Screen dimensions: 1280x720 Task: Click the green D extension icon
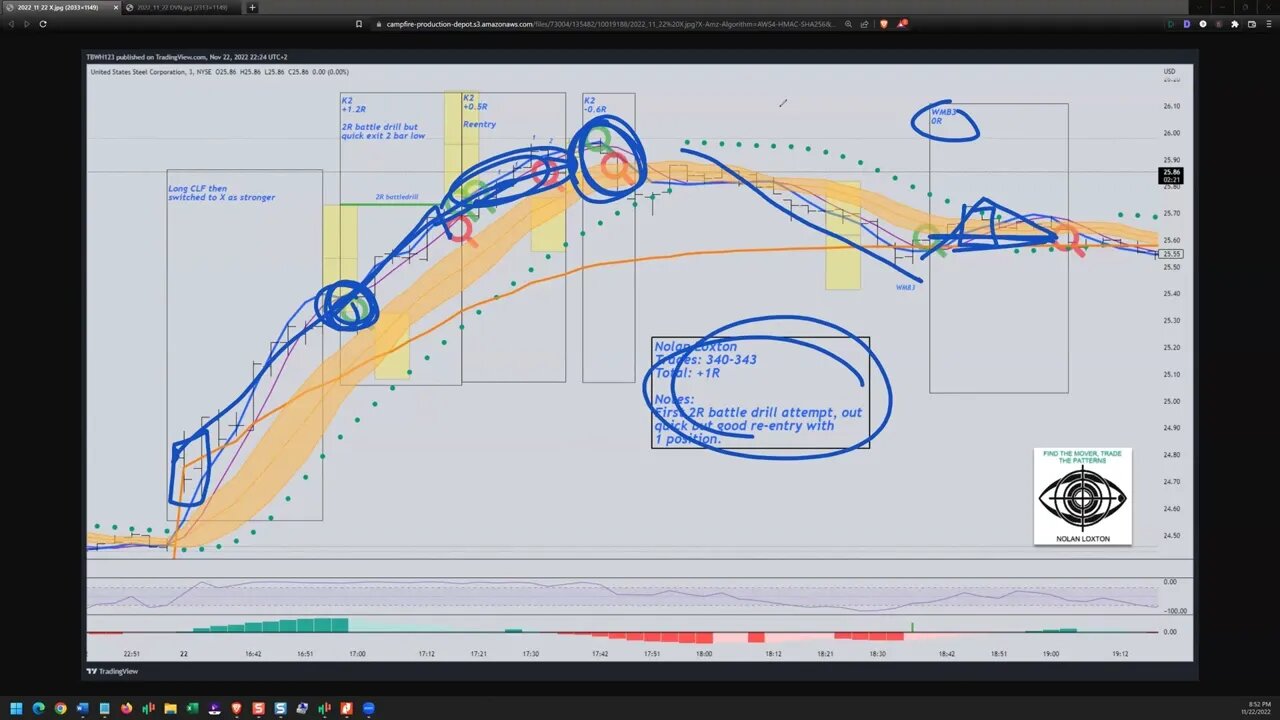(1171, 24)
